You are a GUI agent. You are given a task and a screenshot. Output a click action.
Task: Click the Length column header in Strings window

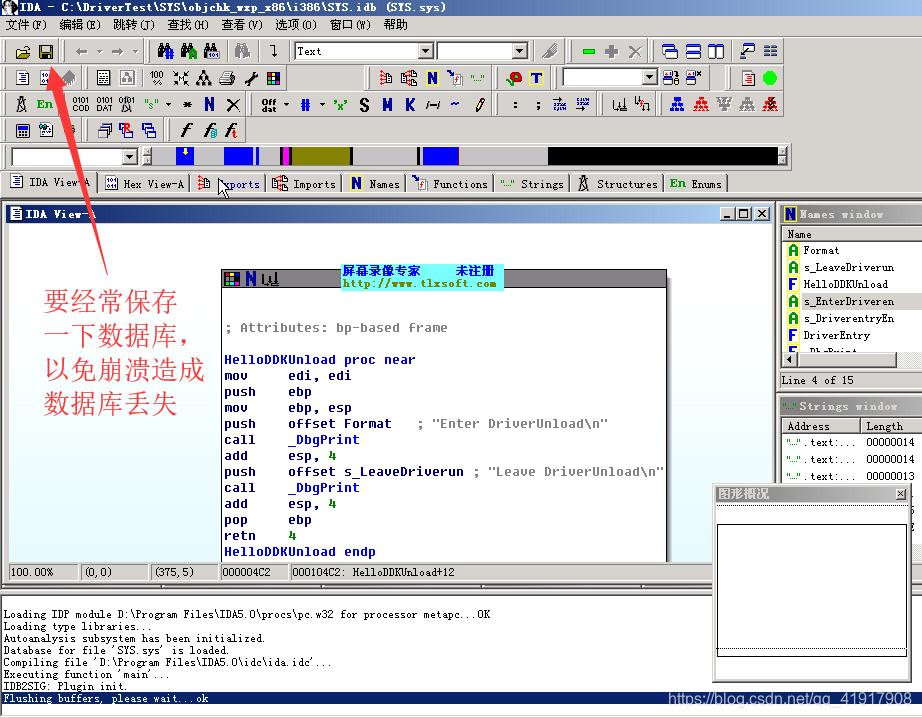(x=891, y=426)
